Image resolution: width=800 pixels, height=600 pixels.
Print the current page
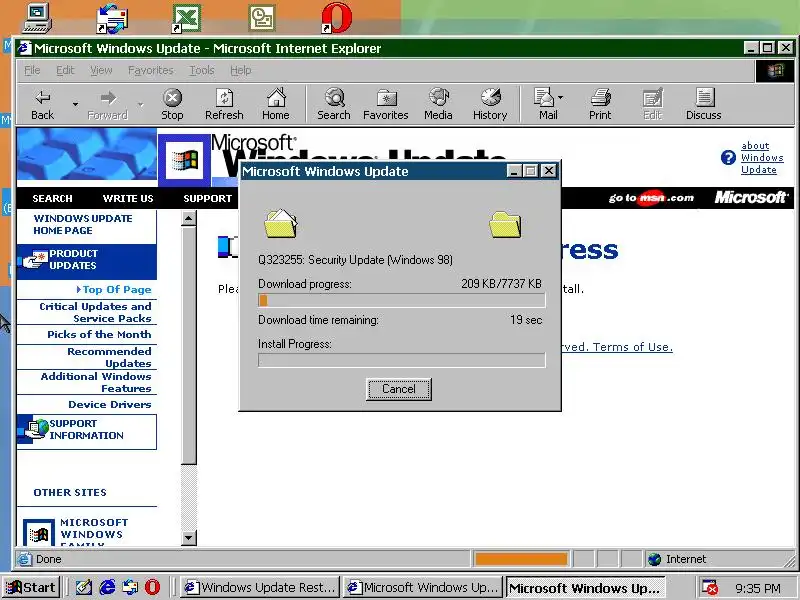click(x=600, y=105)
